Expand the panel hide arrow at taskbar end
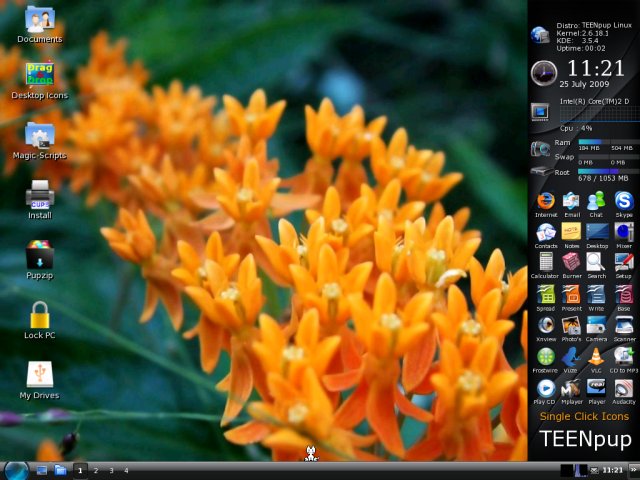This screenshot has width=640, height=480. click(x=634, y=471)
